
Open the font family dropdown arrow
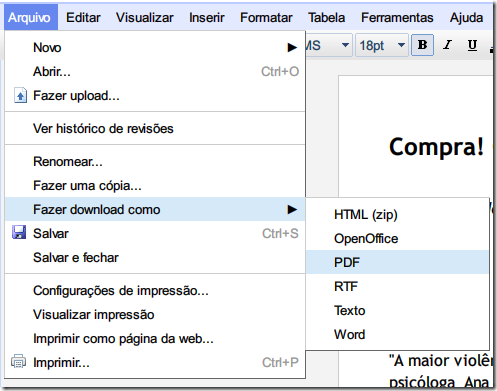click(x=345, y=45)
